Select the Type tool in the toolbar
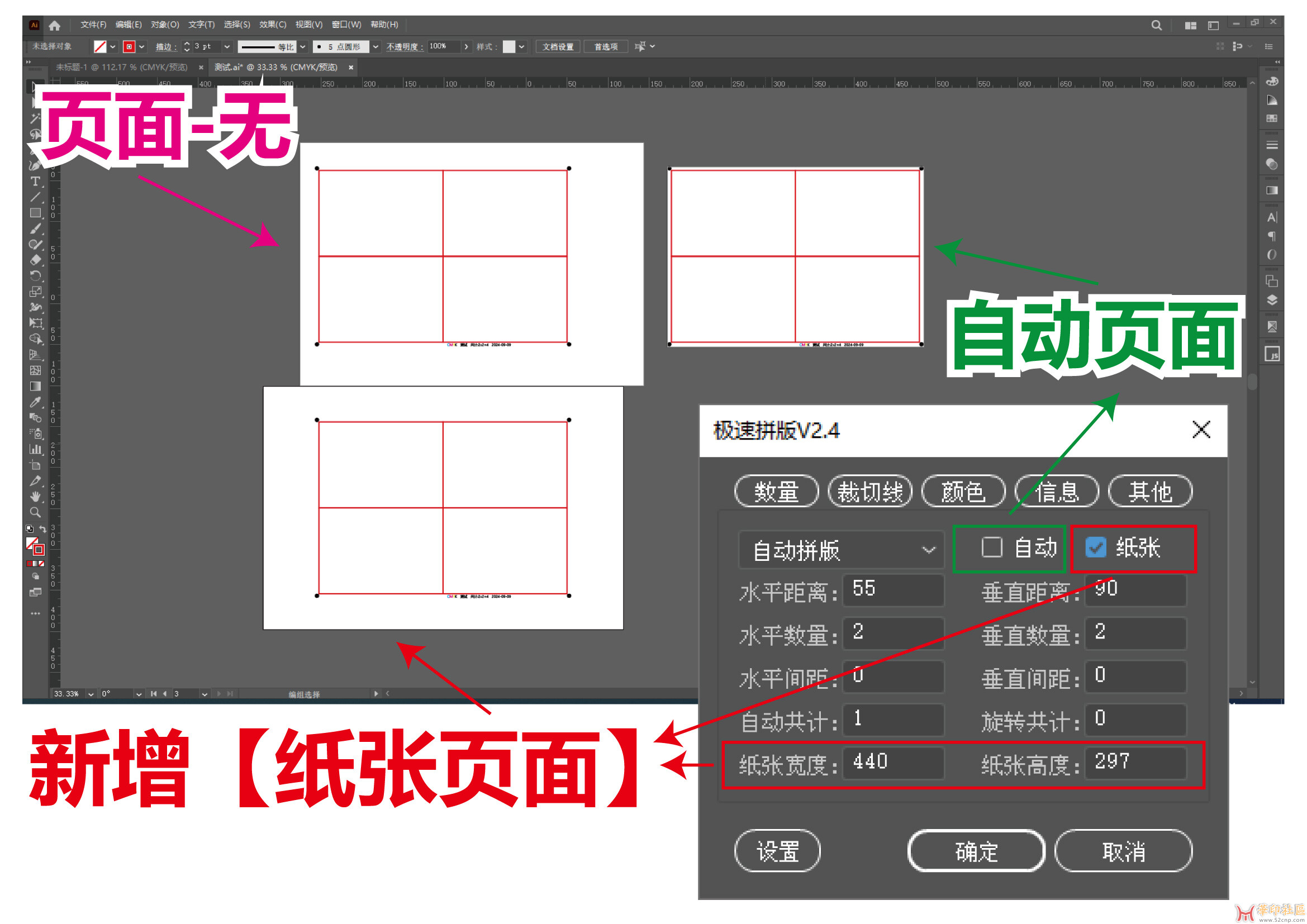This screenshot has height=924, width=1307. 36,181
